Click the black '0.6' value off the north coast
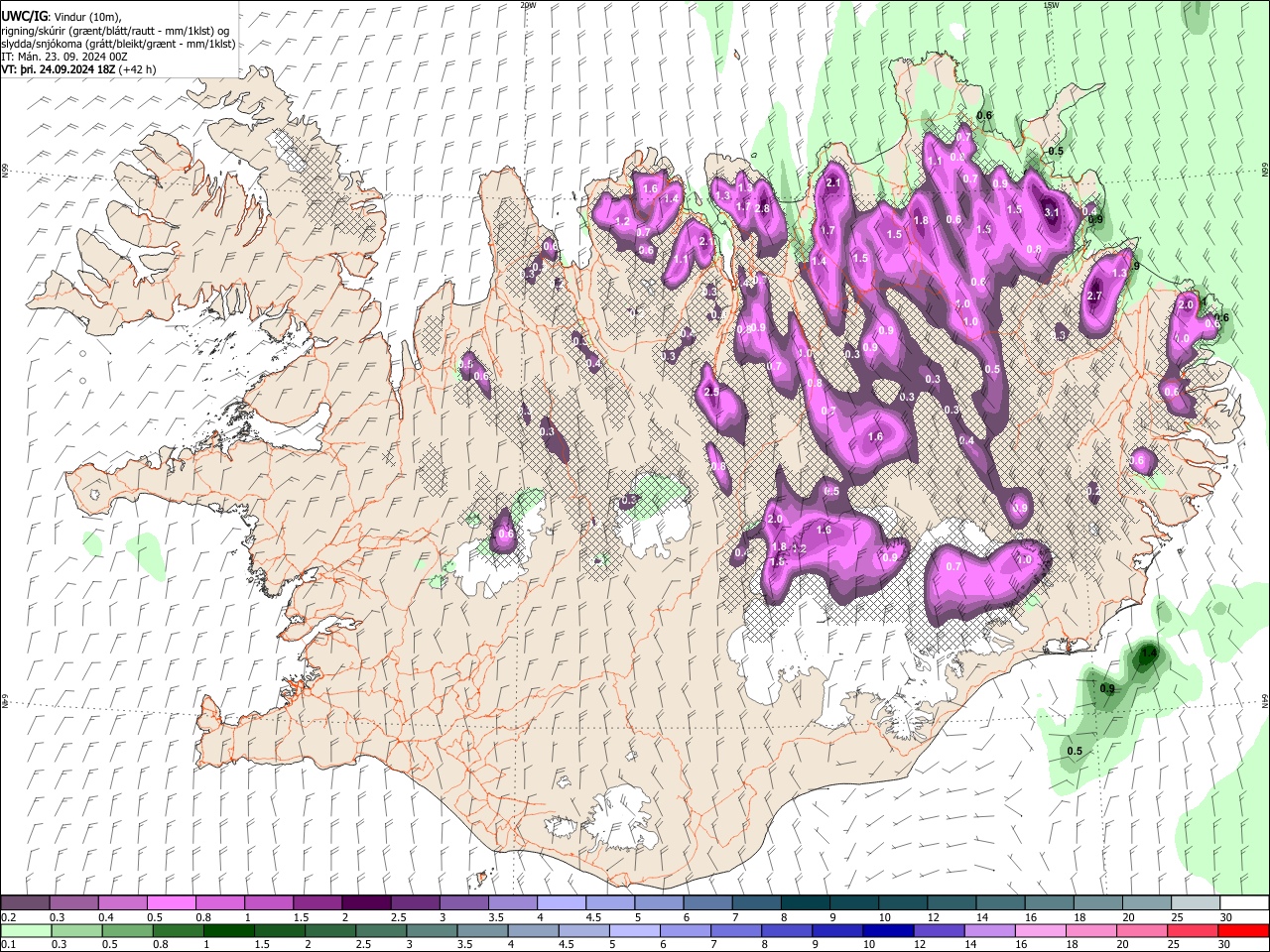This screenshot has width=1270, height=952. [x=984, y=115]
